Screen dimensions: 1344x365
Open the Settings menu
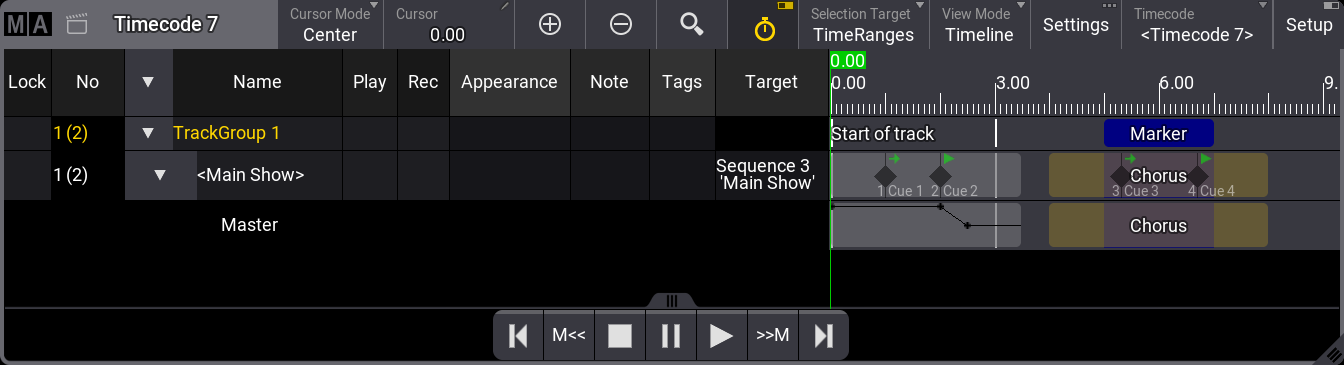[x=1076, y=25]
